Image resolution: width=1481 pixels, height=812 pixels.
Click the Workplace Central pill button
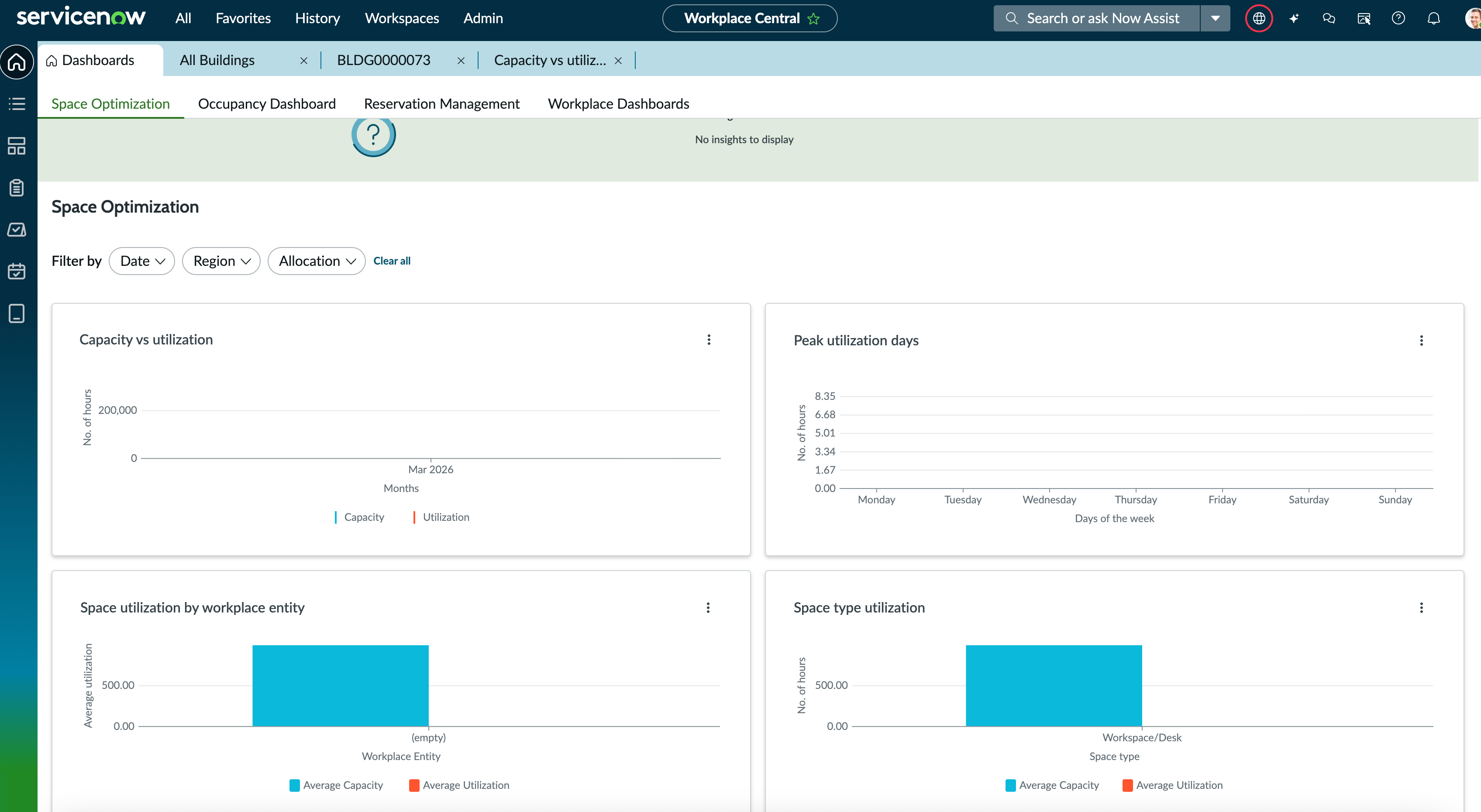750,18
